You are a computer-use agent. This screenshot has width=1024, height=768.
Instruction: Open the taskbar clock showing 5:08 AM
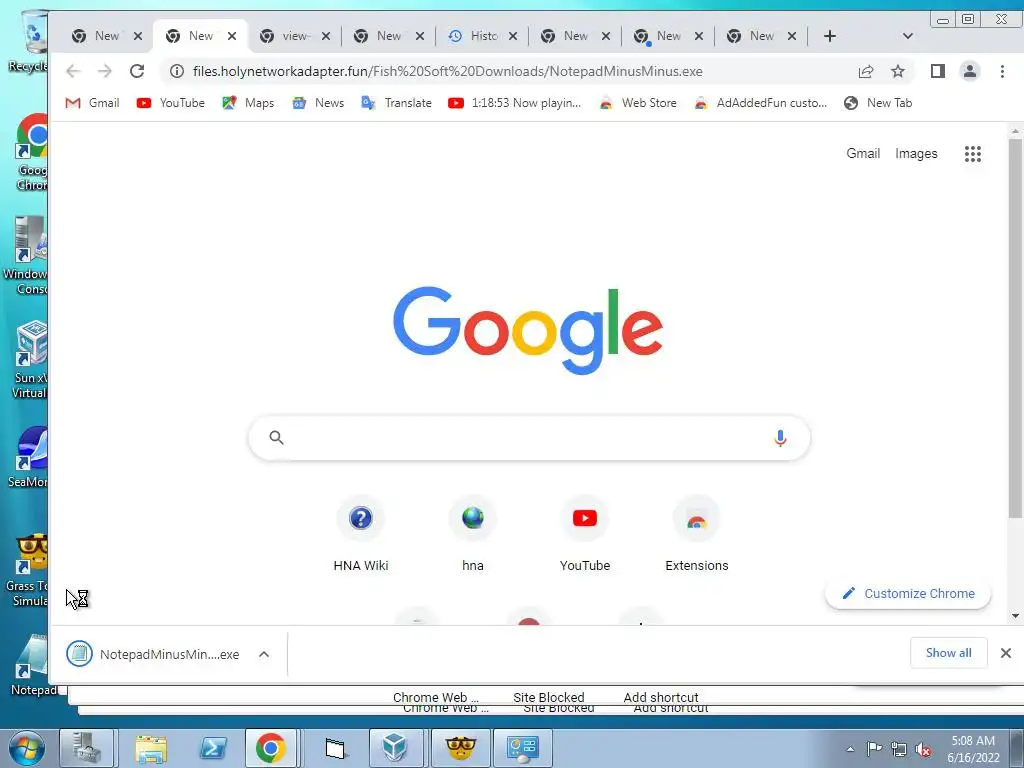pos(973,749)
